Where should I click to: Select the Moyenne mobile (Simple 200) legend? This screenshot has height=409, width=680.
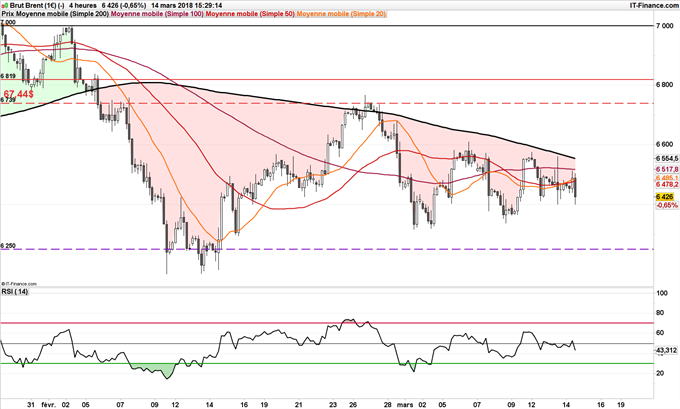click(x=63, y=14)
